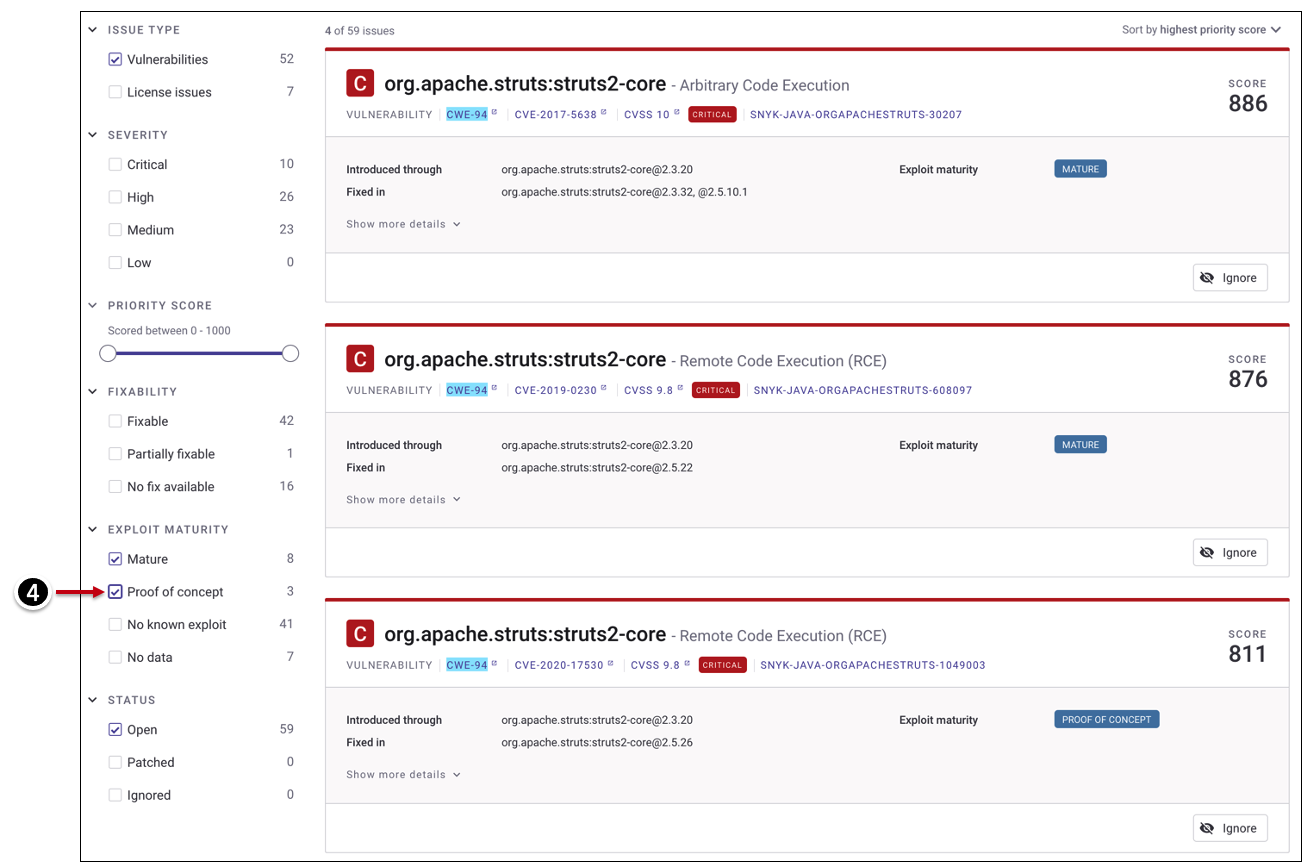Open SNYK-JAVA-ORGAPACHESTRUTS-608097 link
1306x868 pixels.
click(x=863, y=391)
